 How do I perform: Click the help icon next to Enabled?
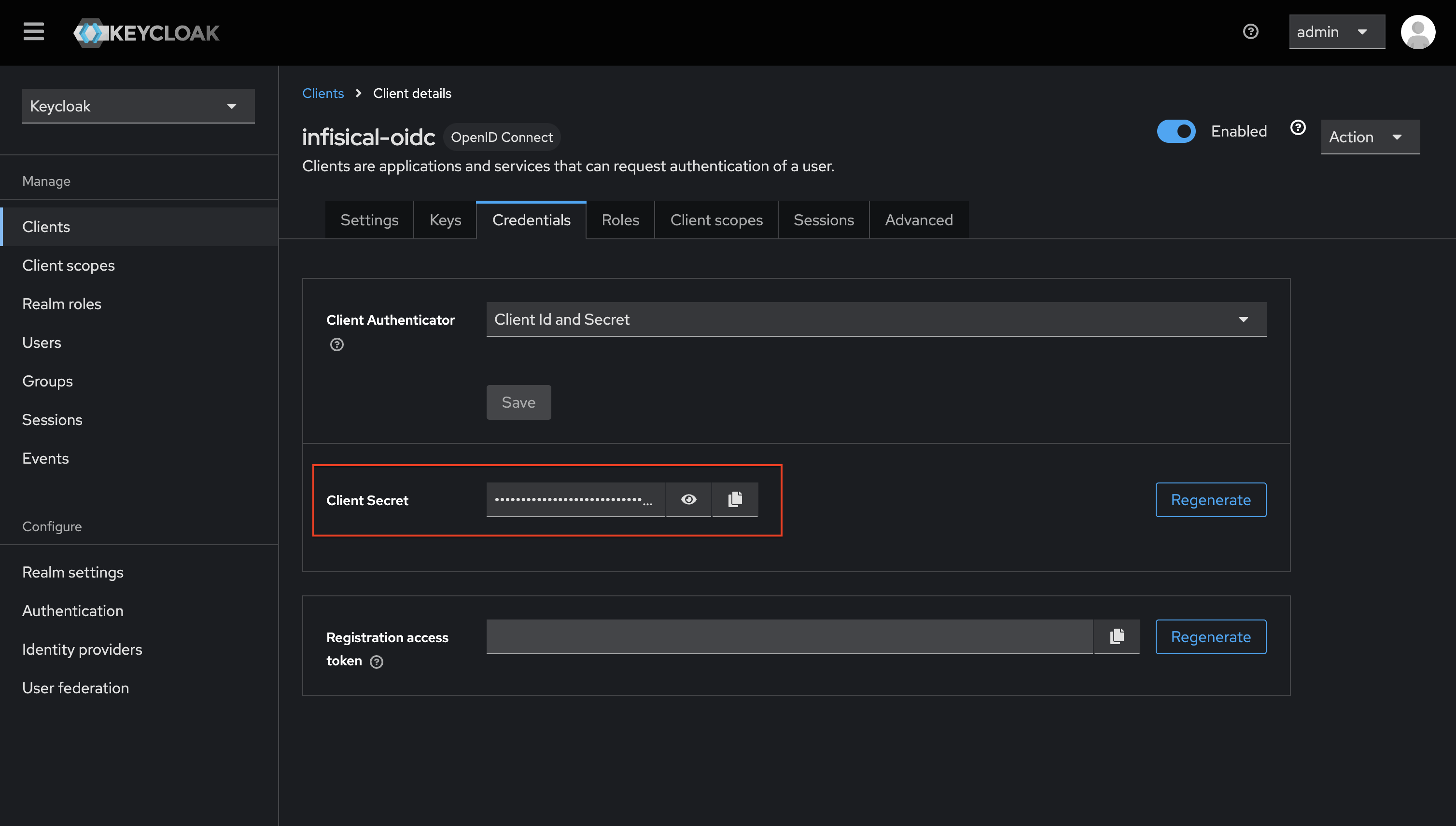pyautogui.click(x=1298, y=128)
